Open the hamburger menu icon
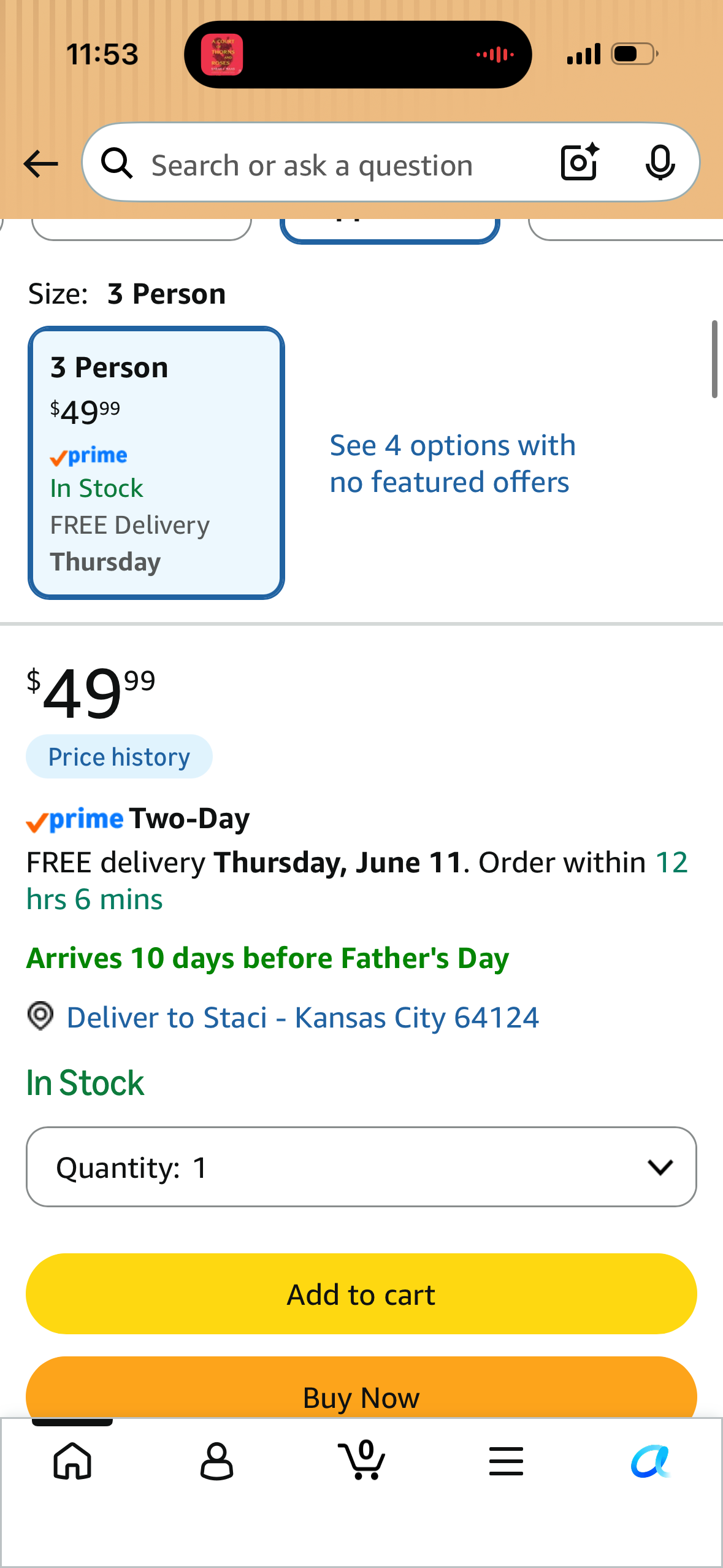Screen dimensions: 723x1568 click(506, 1461)
